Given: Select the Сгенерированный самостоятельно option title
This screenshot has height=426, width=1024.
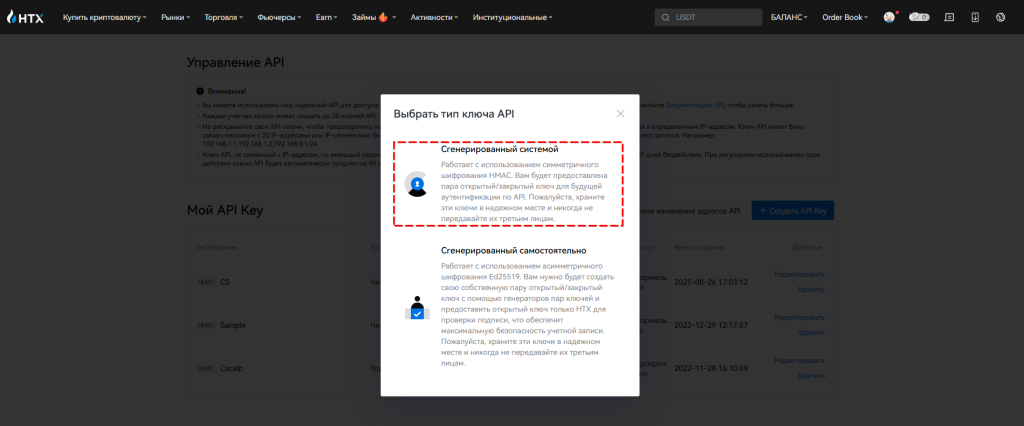Looking at the screenshot, I should (513, 250).
